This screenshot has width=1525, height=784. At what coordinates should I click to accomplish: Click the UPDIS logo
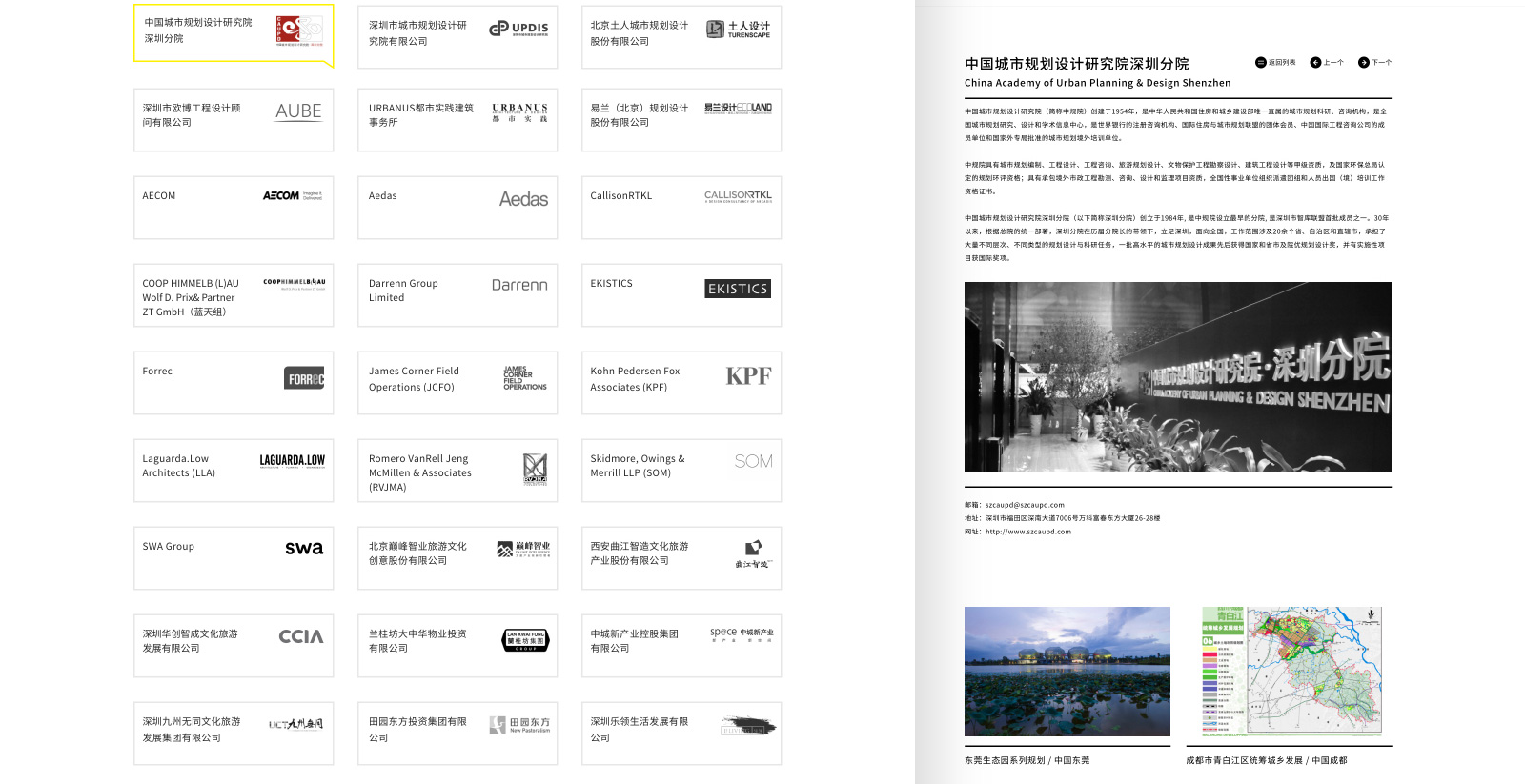(x=519, y=29)
